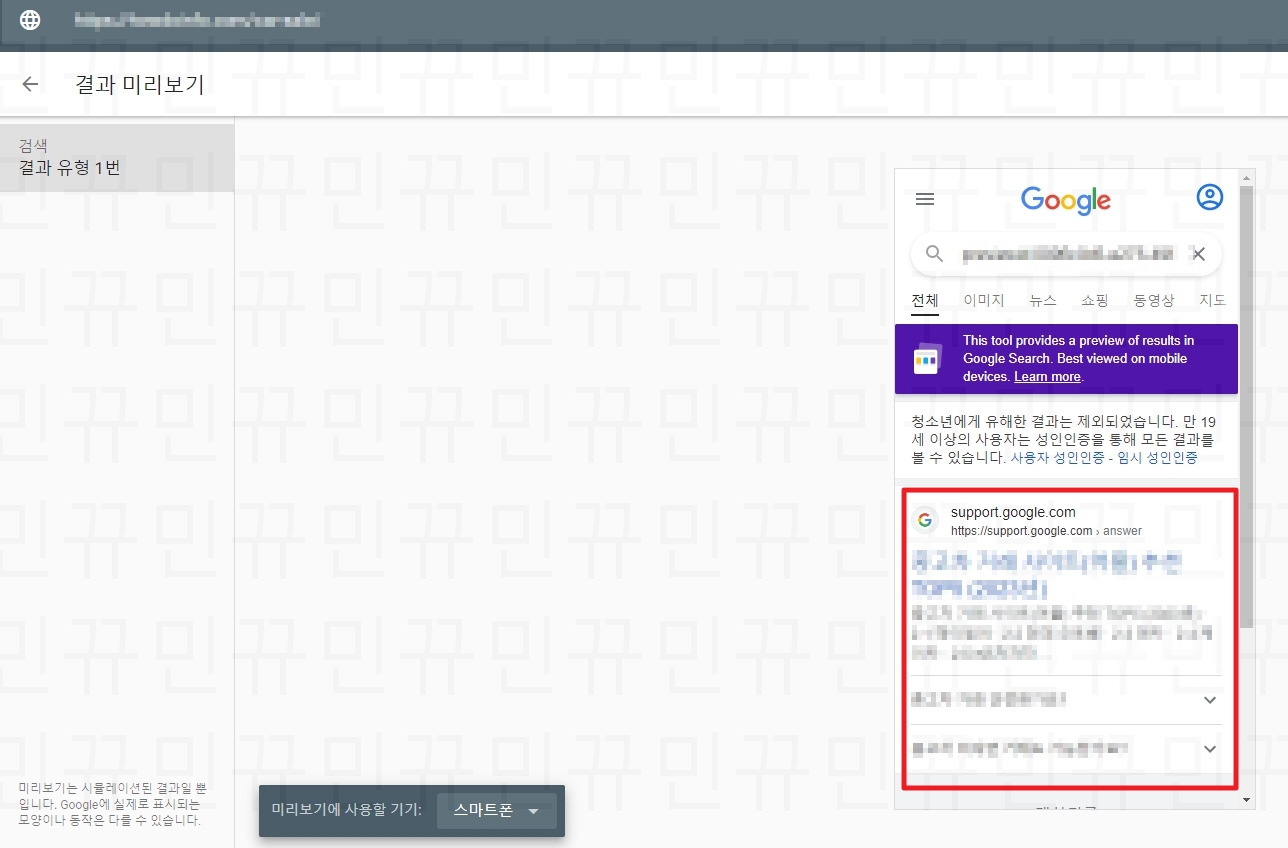
Task: Switch to the 지도 tab
Action: 1212,300
